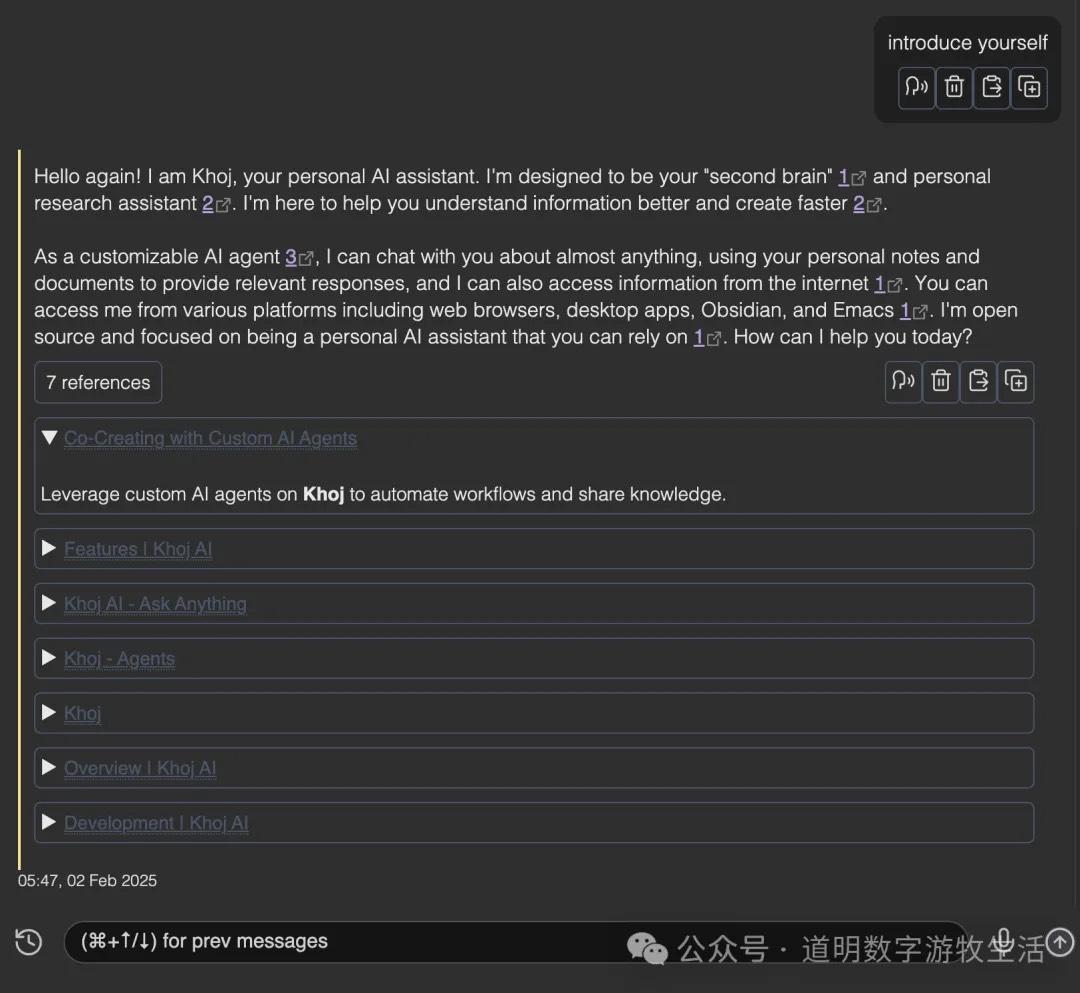
Task: Expand the Khoj - Agents reference entry
Action: (49, 657)
